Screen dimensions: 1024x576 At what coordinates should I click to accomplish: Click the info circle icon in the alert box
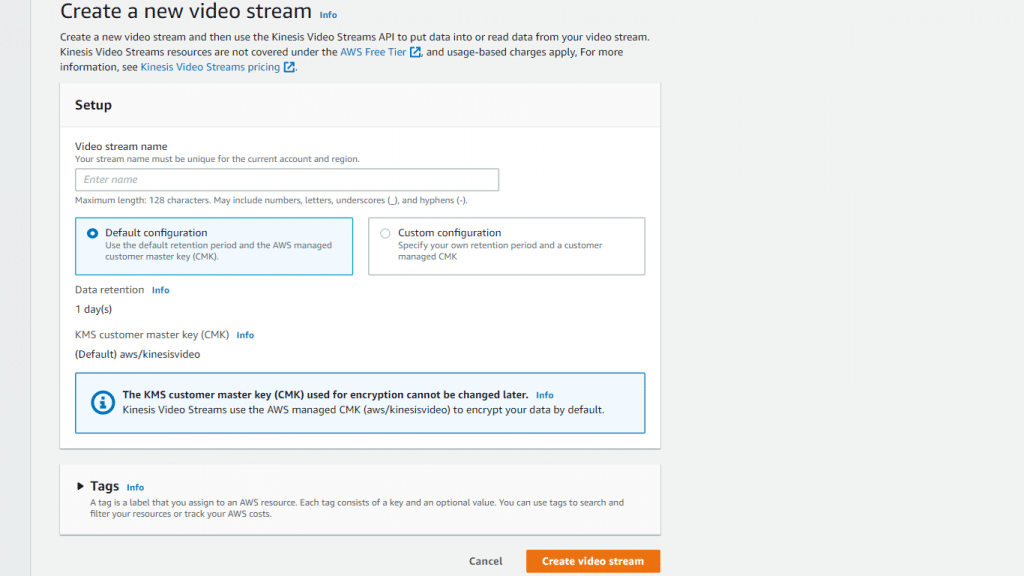(x=102, y=402)
